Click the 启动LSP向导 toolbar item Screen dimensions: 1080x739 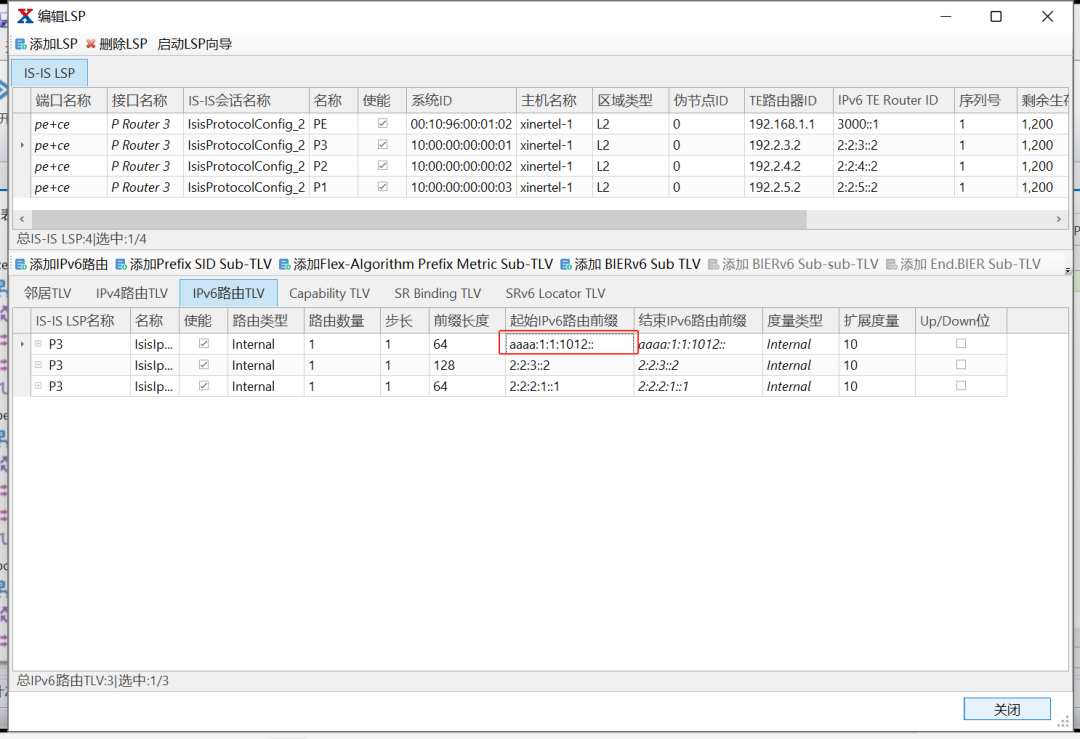tap(194, 45)
